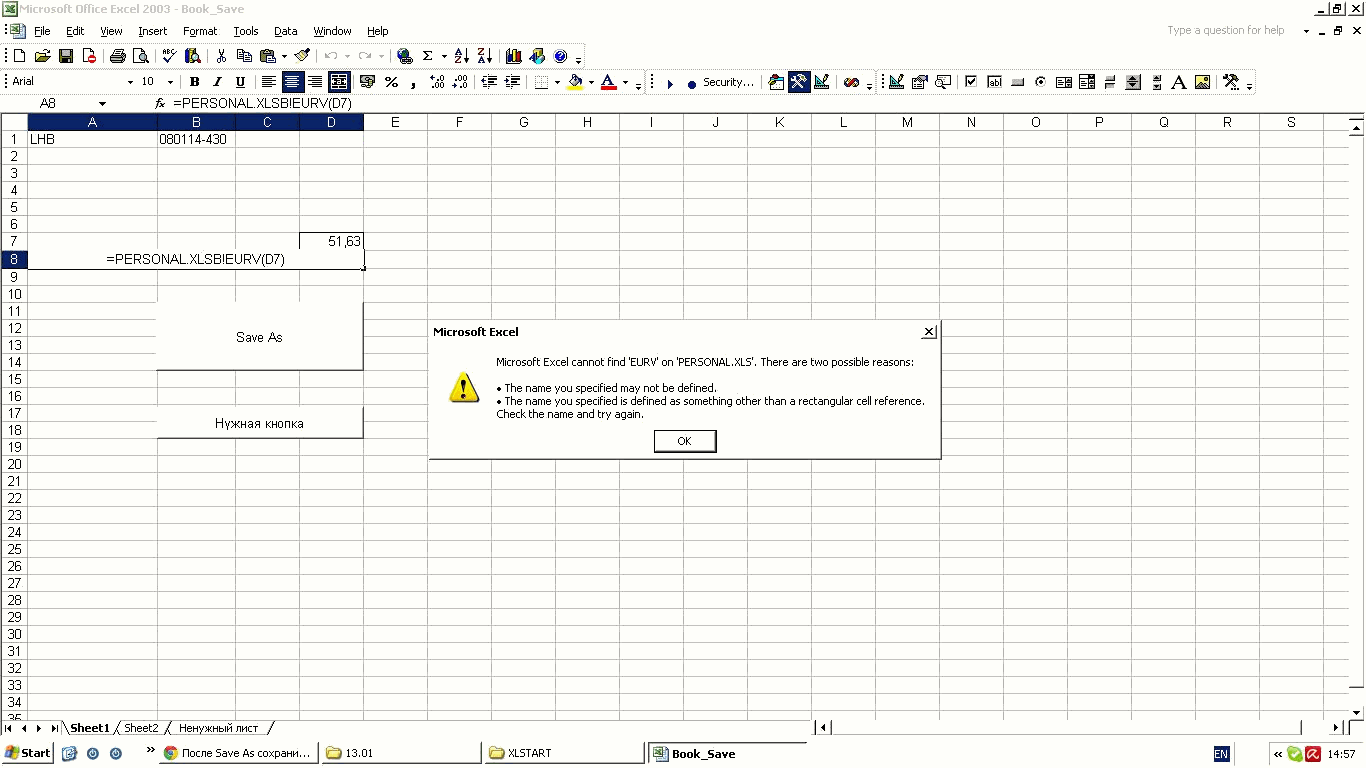
Task: Open the Name Box dropdown arrow
Action: pyautogui.click(x=102, y=104)
